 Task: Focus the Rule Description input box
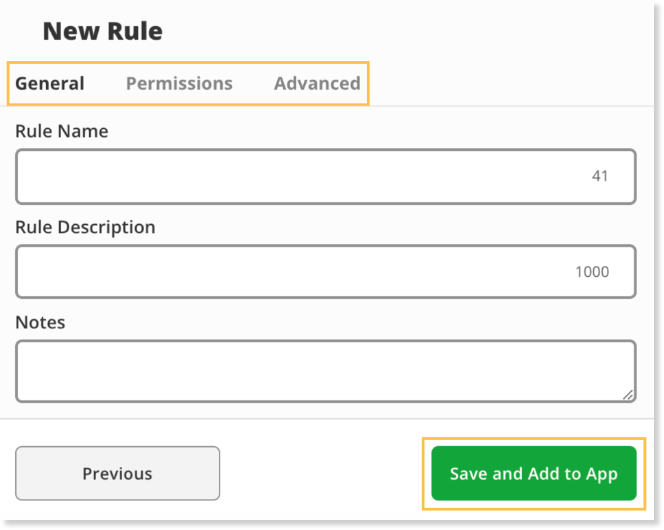(326, 271)
